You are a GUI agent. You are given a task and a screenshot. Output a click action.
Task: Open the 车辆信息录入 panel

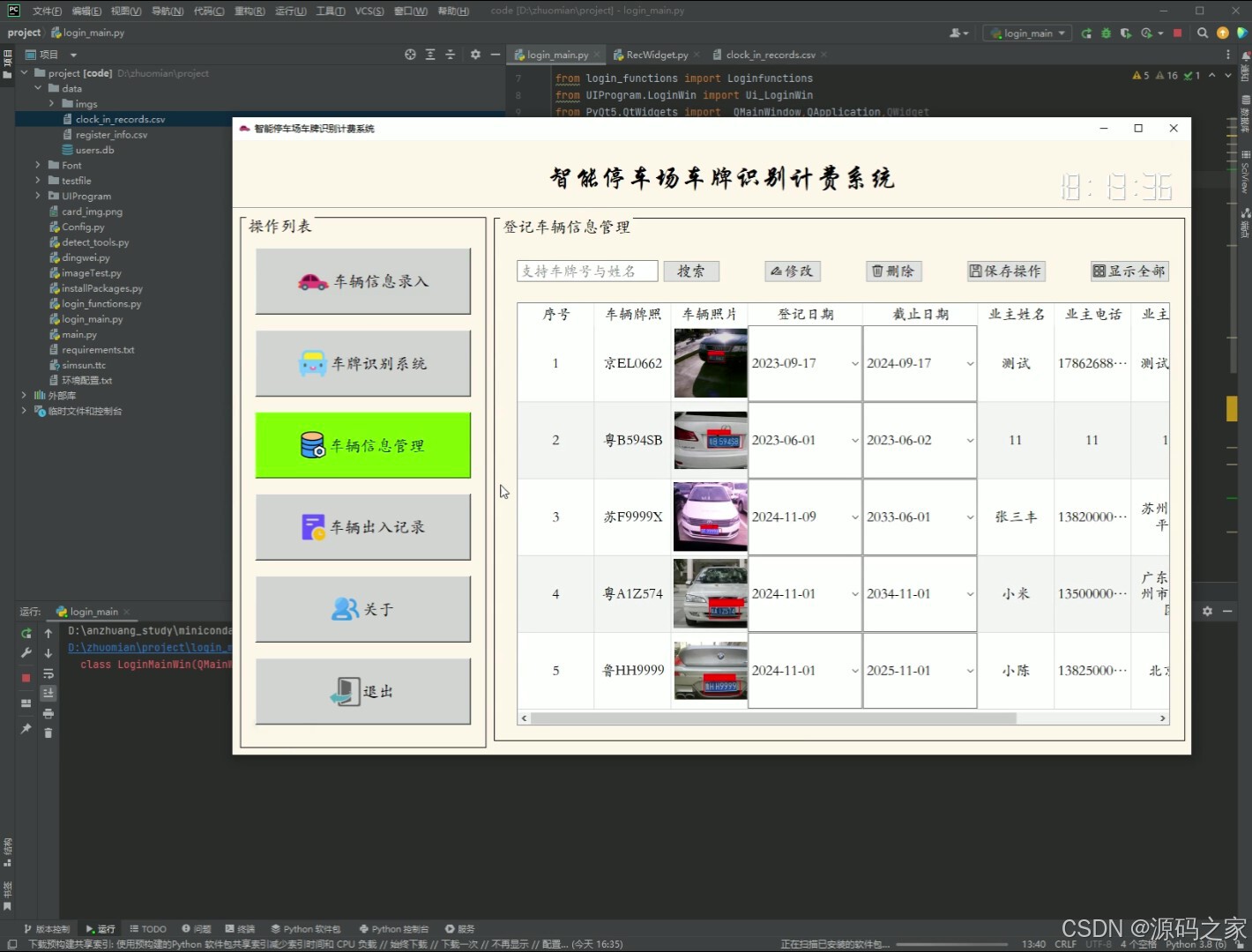tap(362, 281)
